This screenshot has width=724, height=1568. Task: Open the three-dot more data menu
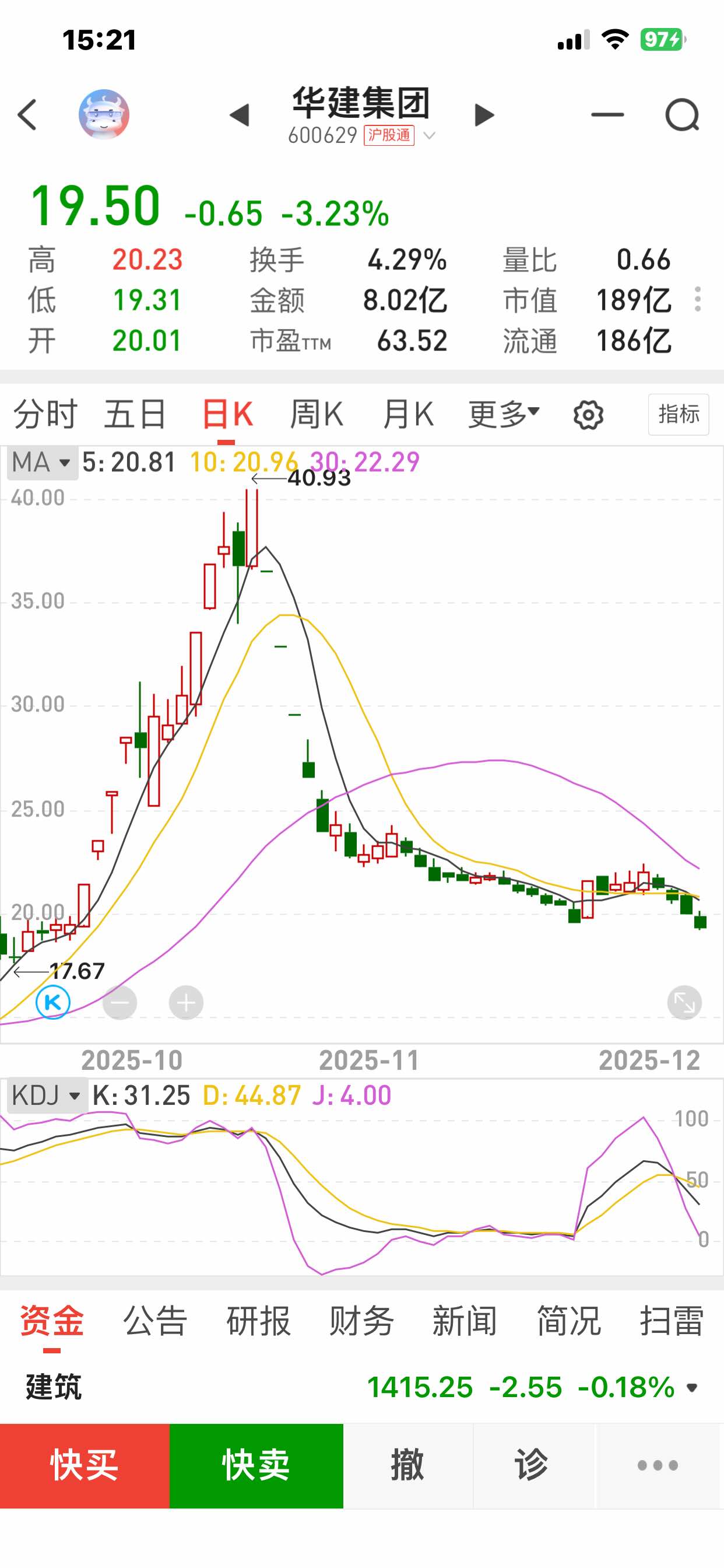click(x=698, y=299)
